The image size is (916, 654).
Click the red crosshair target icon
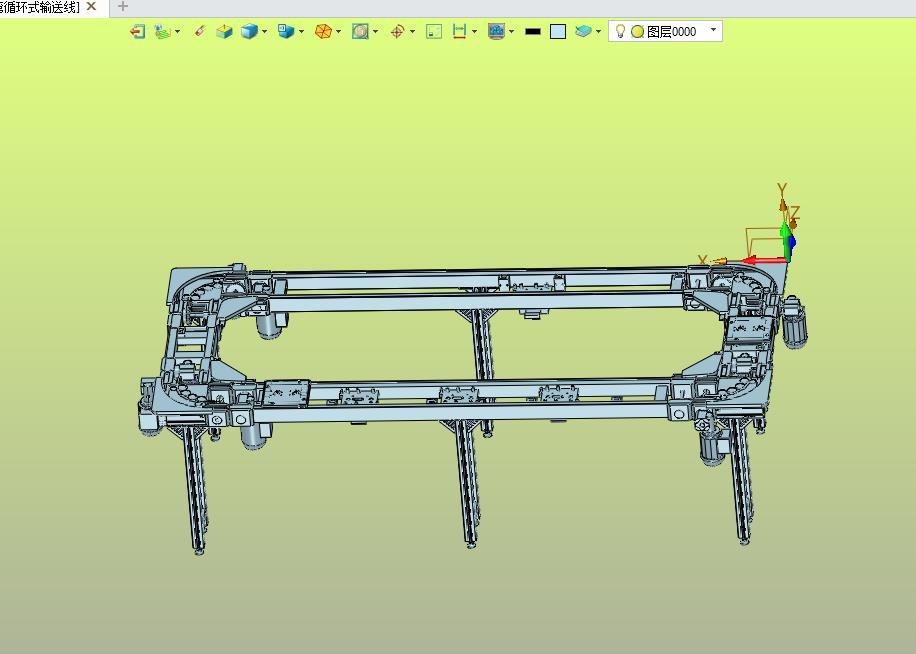[397, 32]
